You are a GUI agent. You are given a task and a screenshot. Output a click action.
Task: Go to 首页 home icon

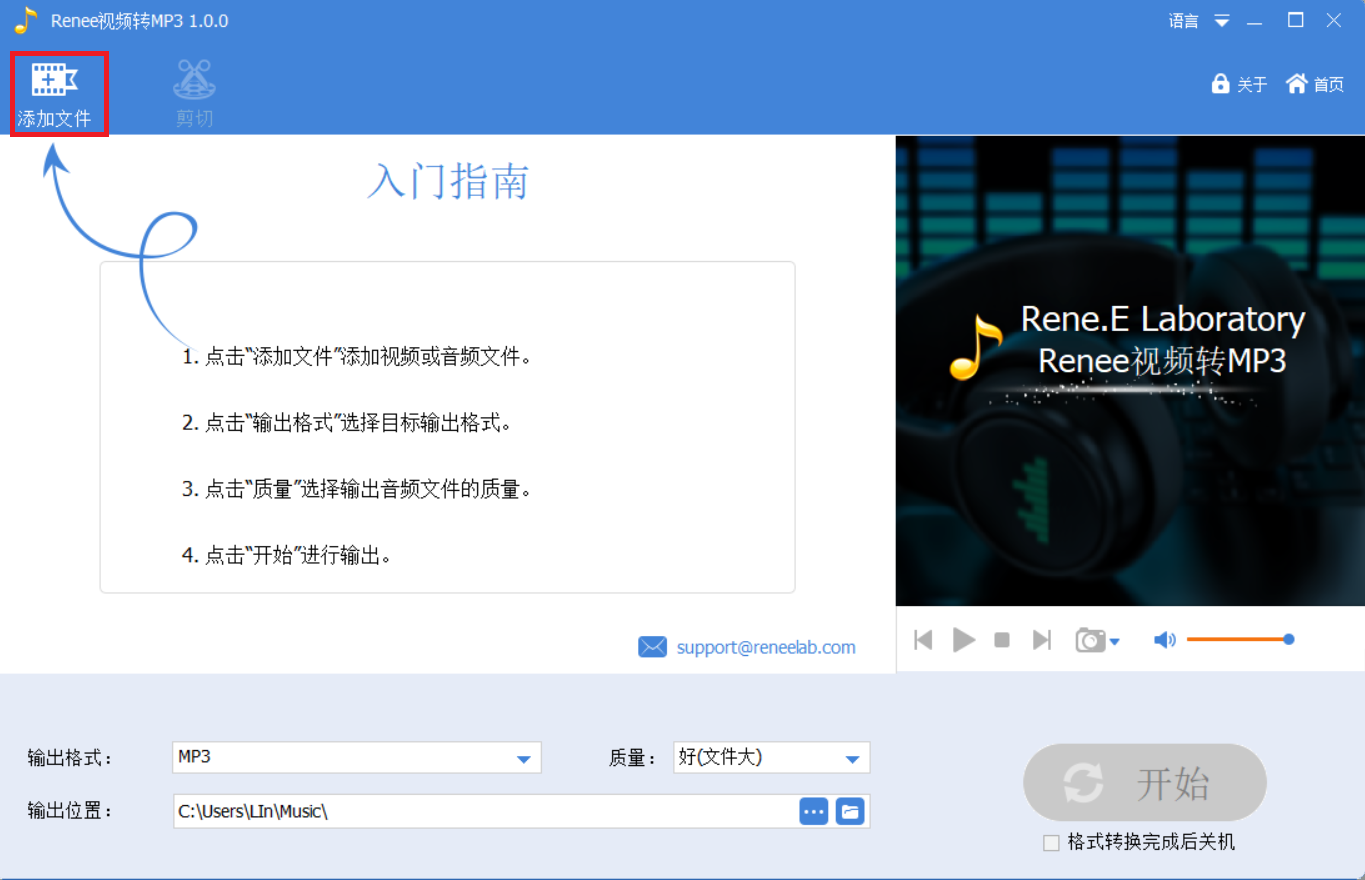[1297, 84]
